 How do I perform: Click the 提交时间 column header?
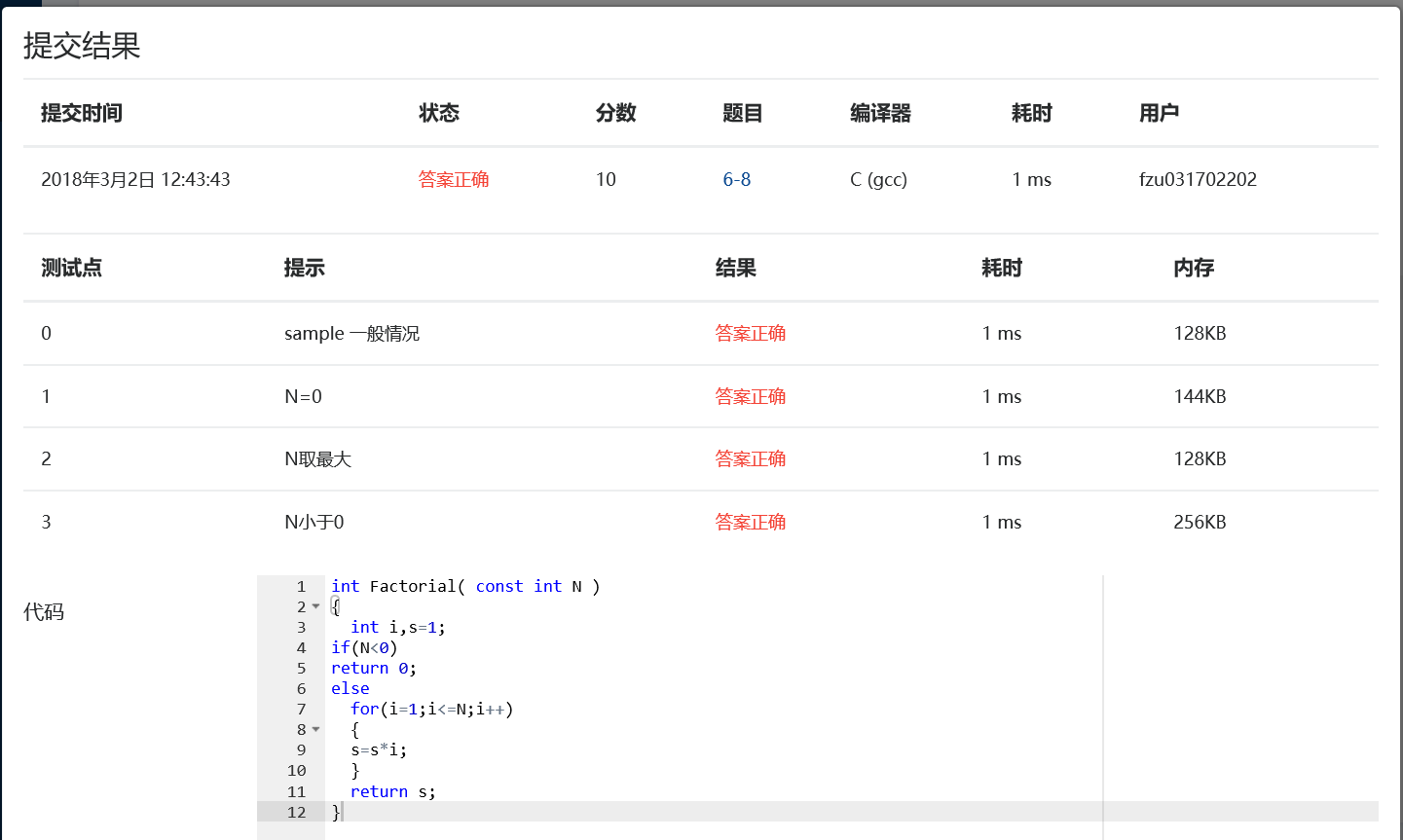(82, 114)
